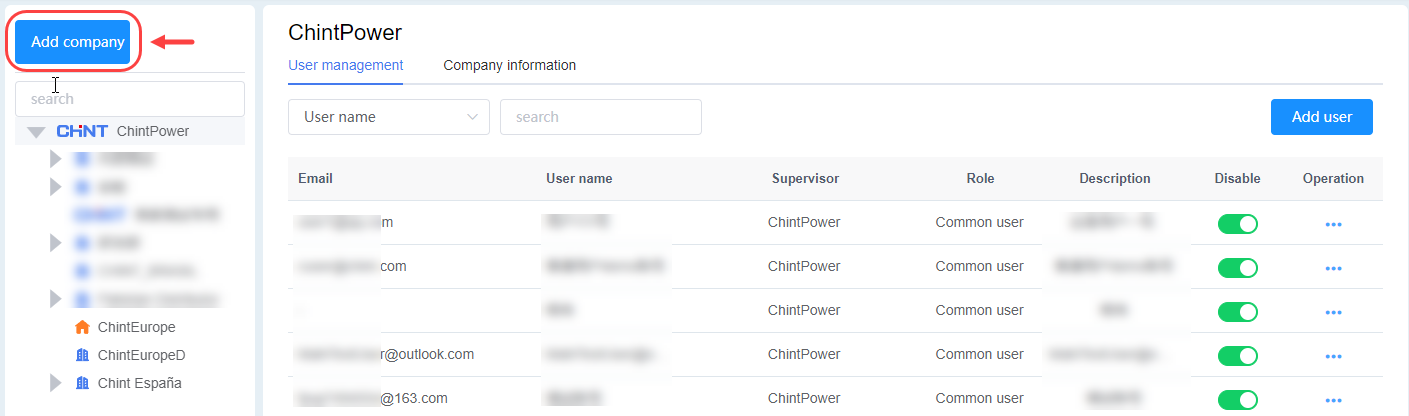Open the operation menu for the outlook.com user
Image resolution: width=1409 pixels, height=416 pixels.
[1333, 357]
